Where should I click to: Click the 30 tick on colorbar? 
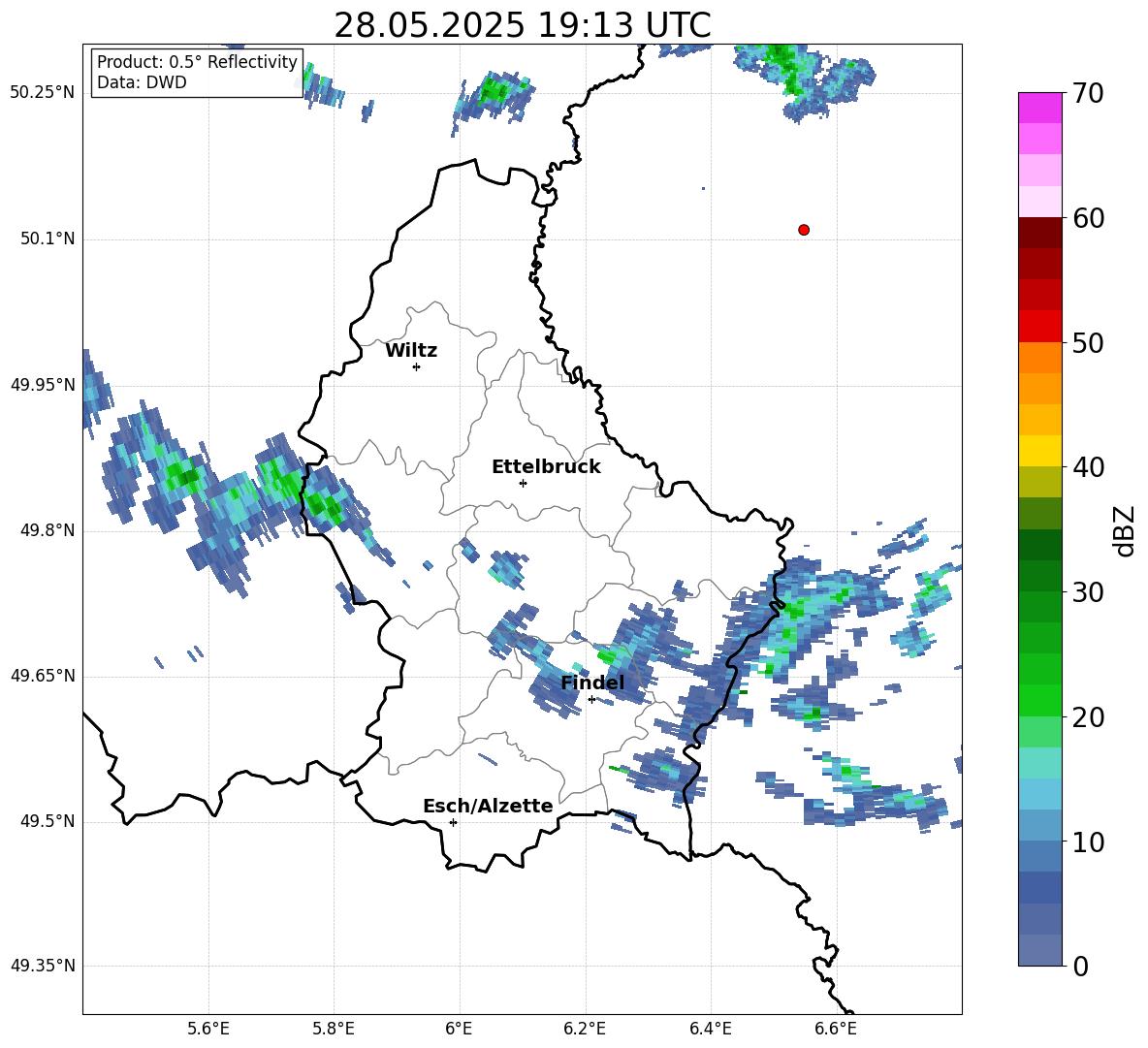pos(1087,592)
